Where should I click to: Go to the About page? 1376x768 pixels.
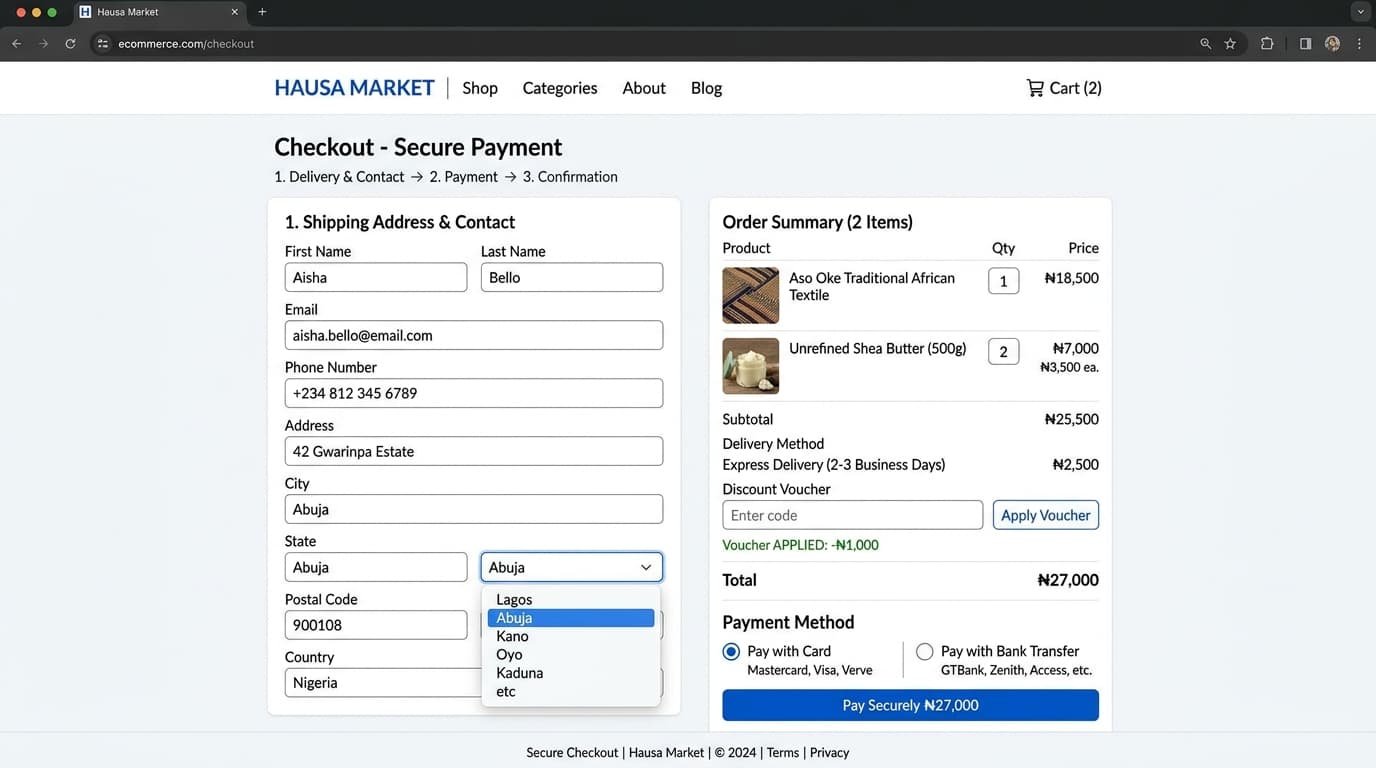[644, 88]
